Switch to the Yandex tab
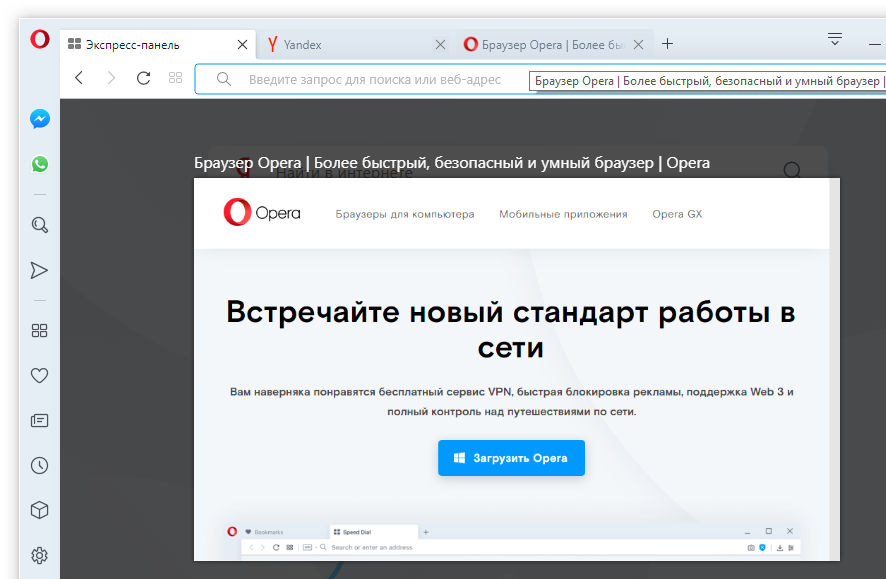Image resolution: width=886 pixels, height=579 pixels. (356, 45)
